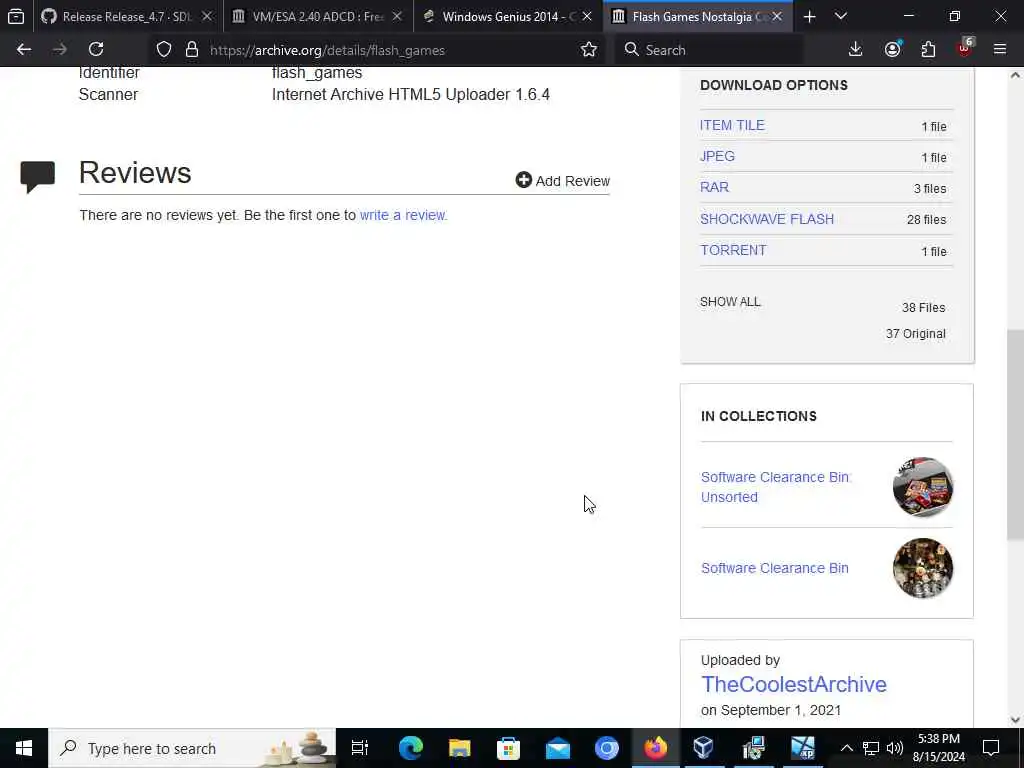The width and height of the screenshot is (1024, 768).
Task: Expand ITEM TILE download option
Action: (732, 125)
